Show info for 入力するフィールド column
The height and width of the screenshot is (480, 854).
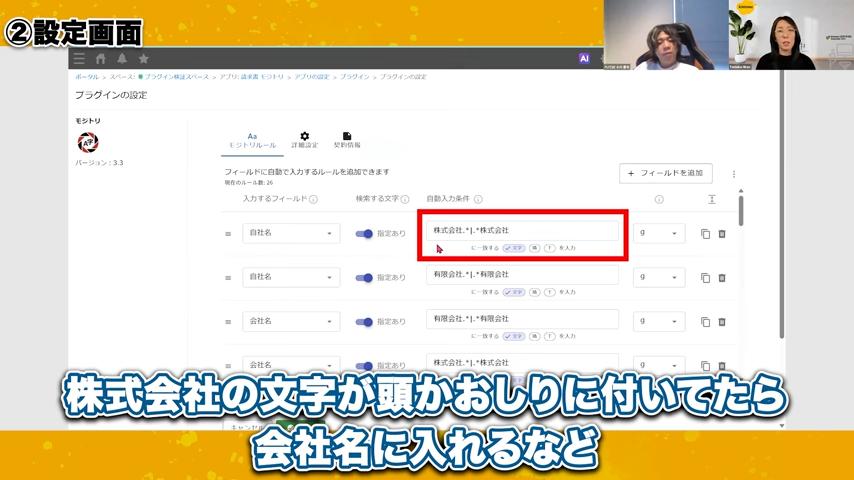click(x=314, y=199)
